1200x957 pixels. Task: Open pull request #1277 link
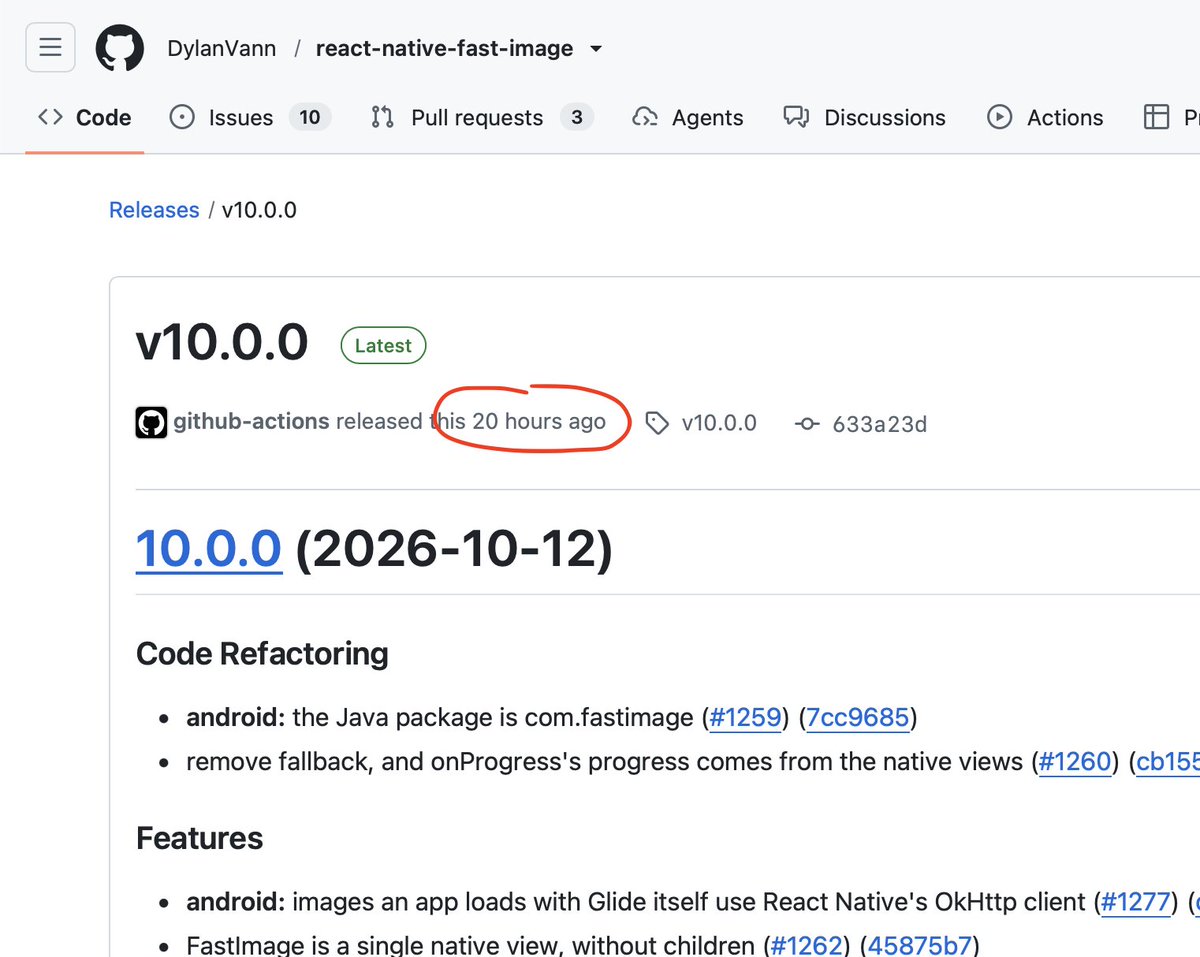[x=1134, y=902]
